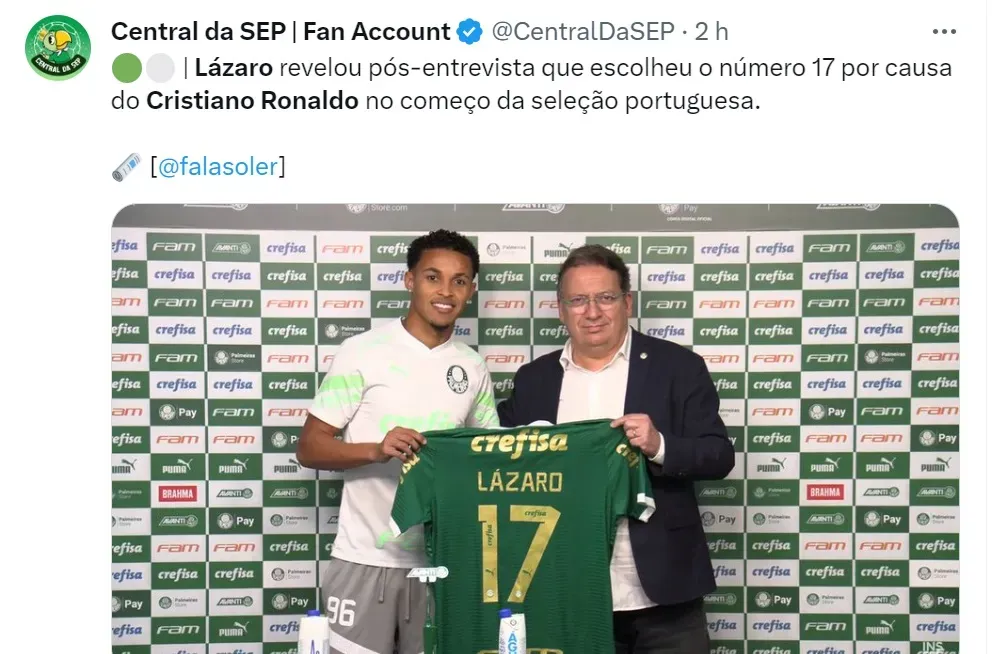Open the @CentralDaSEP handle link
This screenshot has height=654, width=1001.
pyautogui.click(x=582, y=31)
